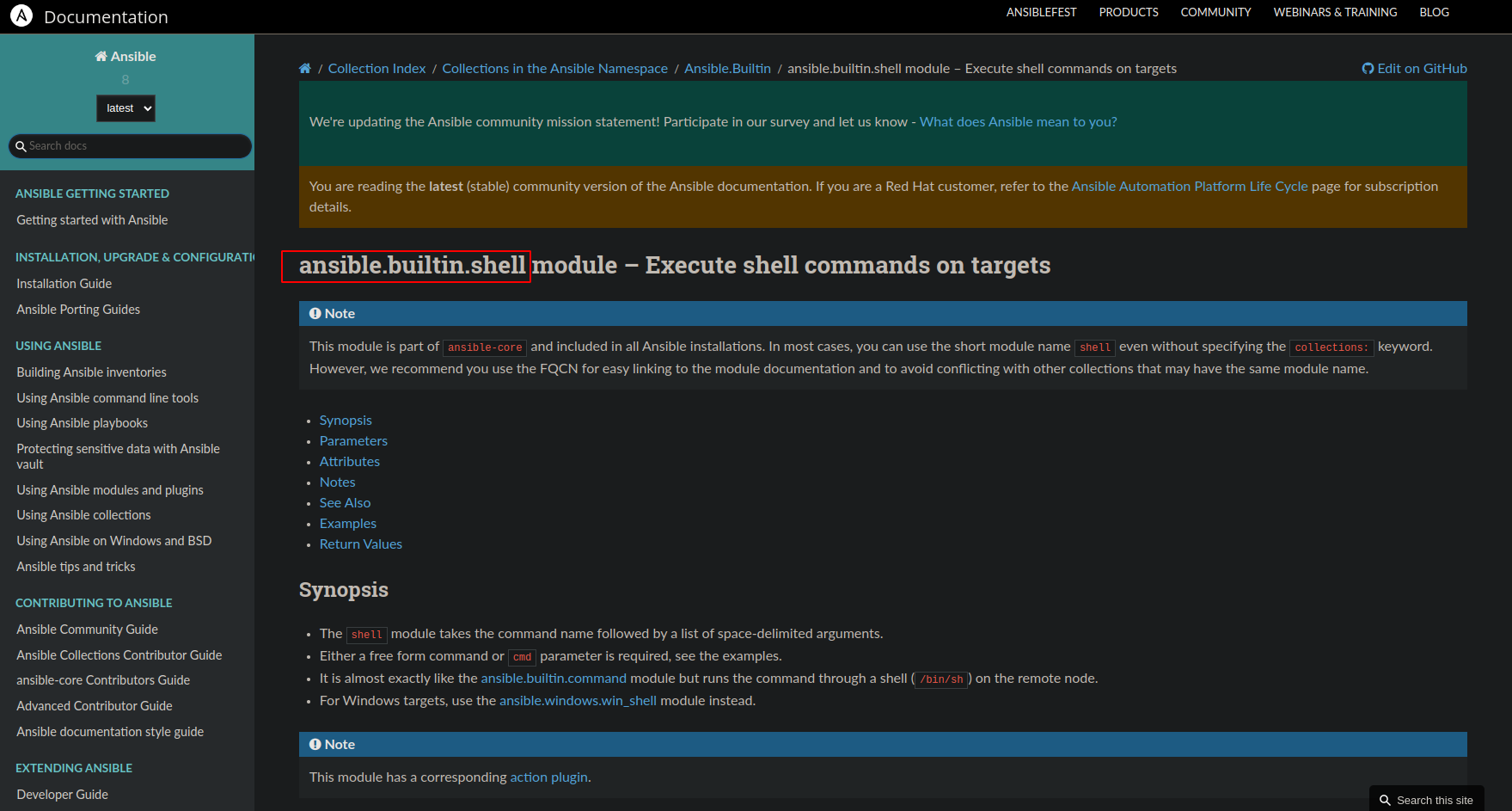The height and width of the screenshot is (811, 1512).
Task: Click the magnifier icon in Search docs
Action: click(x=21, y=146)
